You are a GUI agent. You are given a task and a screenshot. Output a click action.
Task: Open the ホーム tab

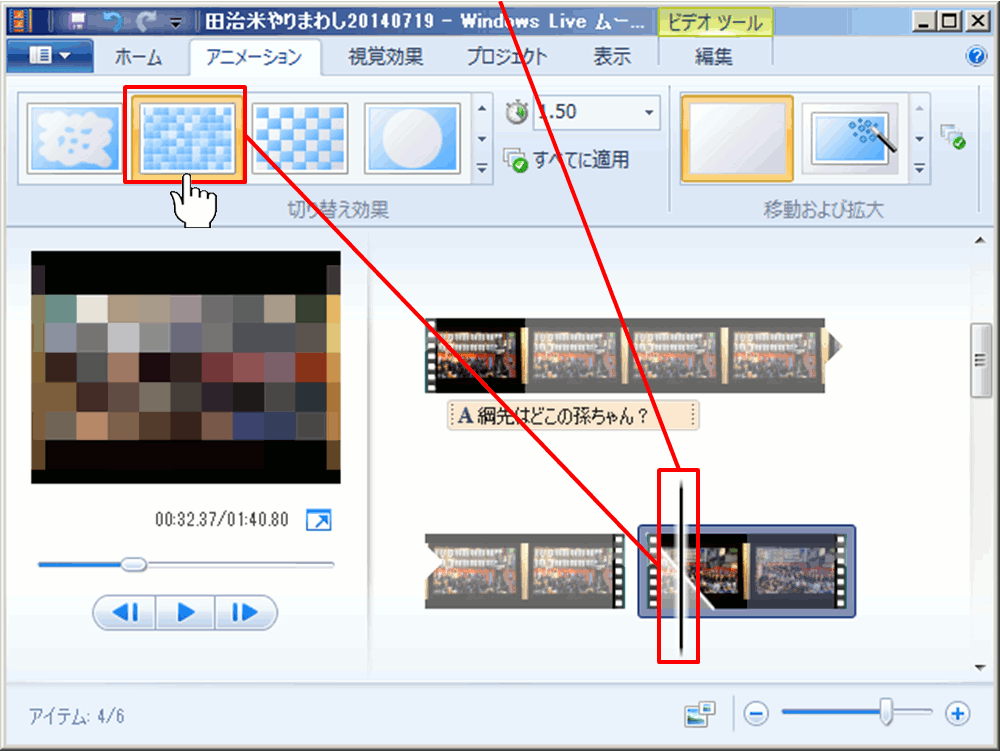(138, 57)
